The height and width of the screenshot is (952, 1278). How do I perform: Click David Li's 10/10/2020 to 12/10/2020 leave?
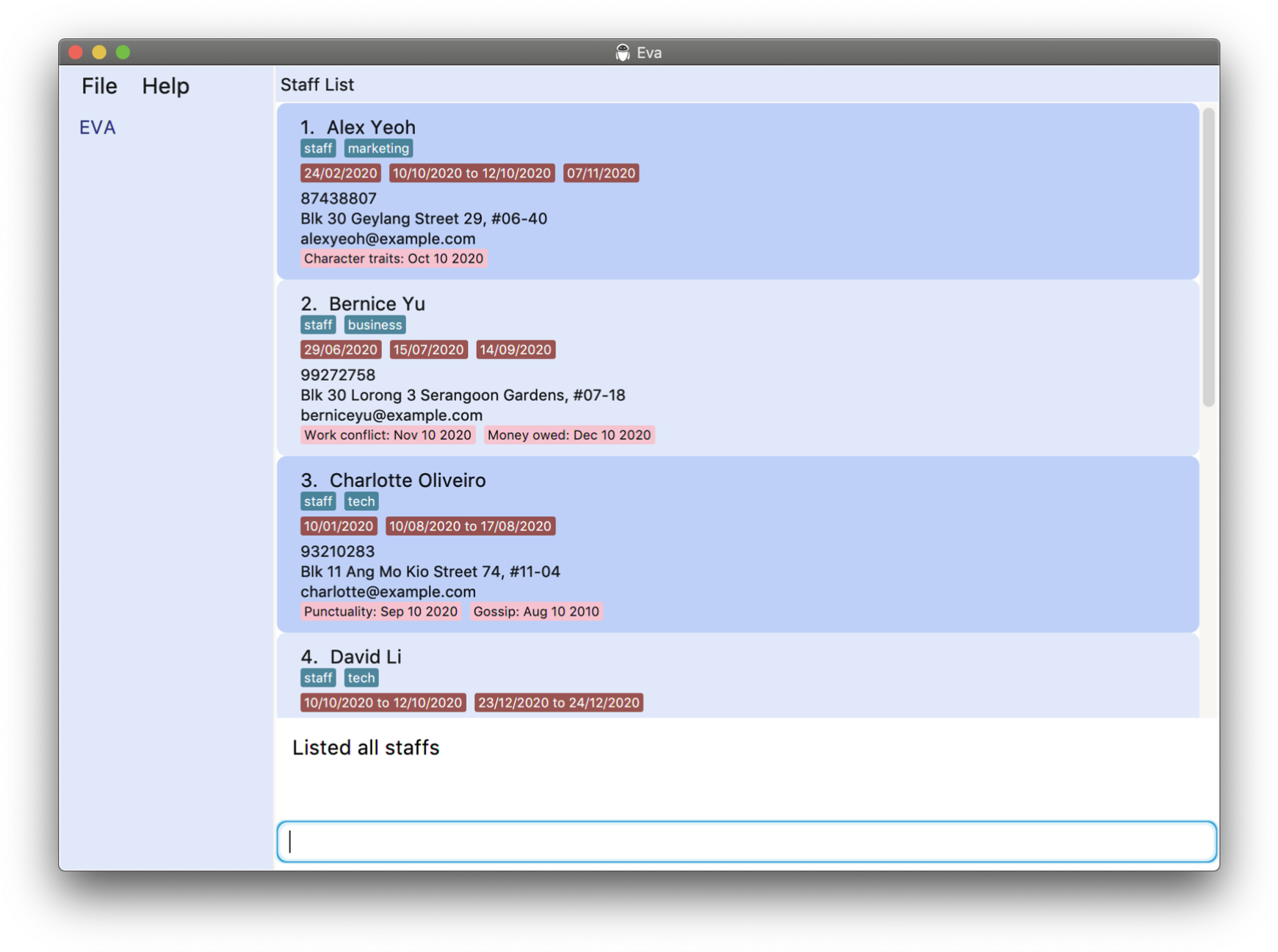(383, 702)
